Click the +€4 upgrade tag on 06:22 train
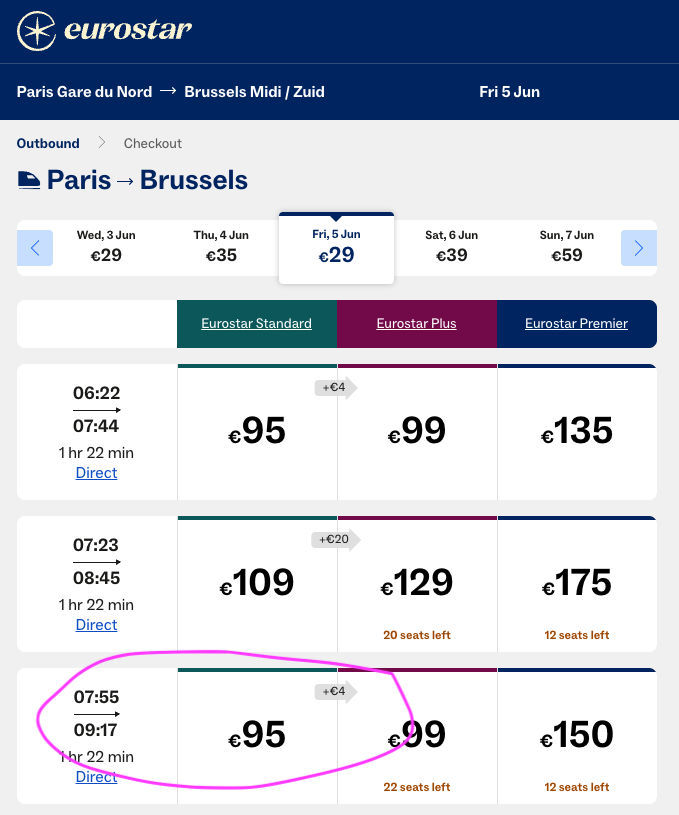679x815 pixels. (x=334, y=387)
